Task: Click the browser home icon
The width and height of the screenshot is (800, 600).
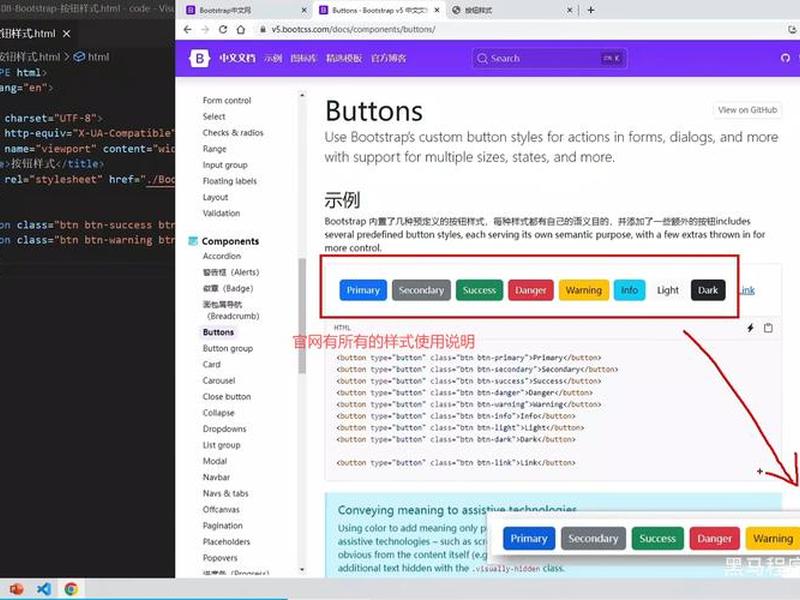Action: [x=241, y=30]
